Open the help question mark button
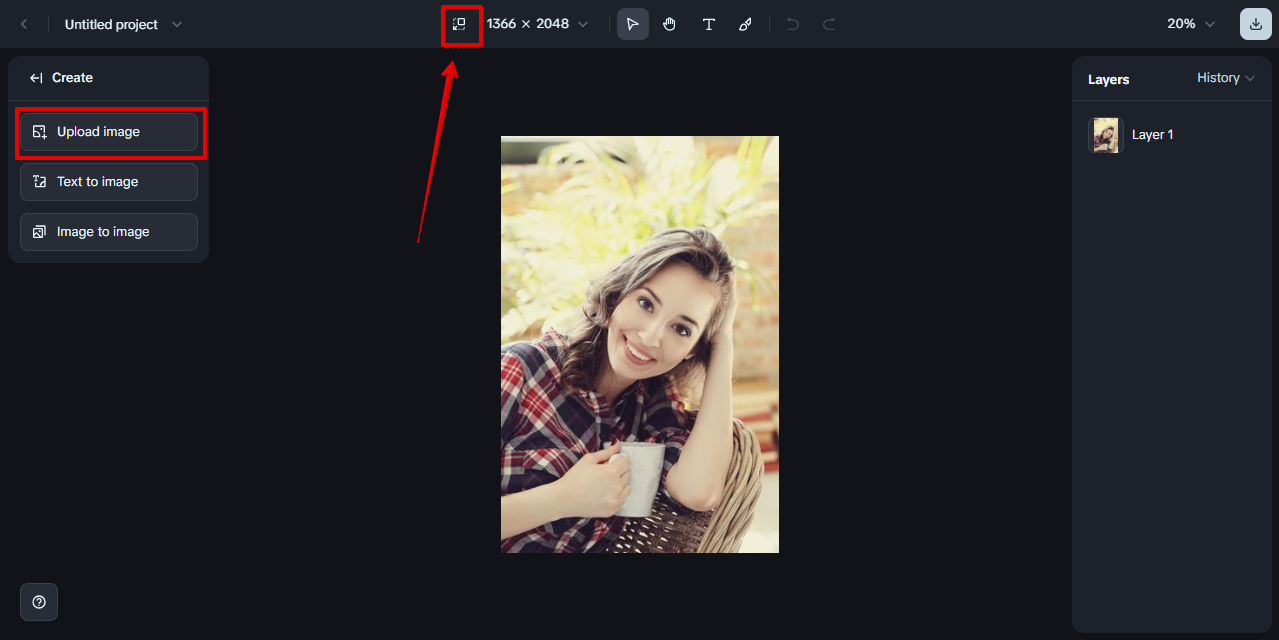This screenshot has width=1279, height=640. (x=39, y=602)
